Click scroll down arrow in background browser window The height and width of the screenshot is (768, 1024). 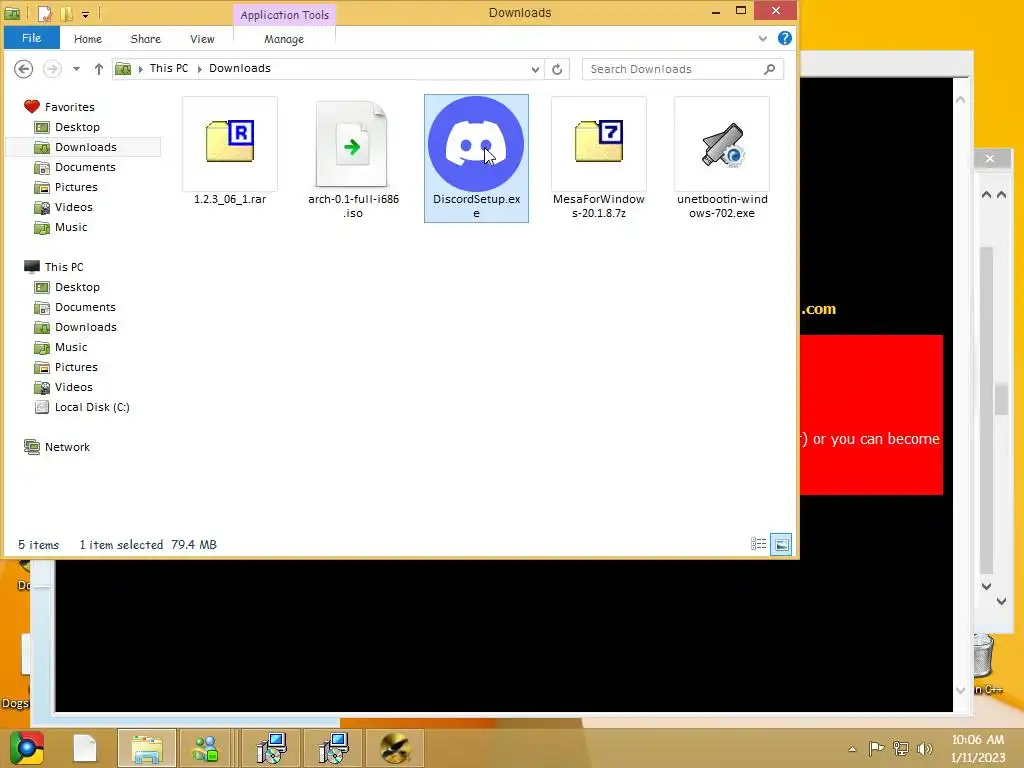[960, 690]
